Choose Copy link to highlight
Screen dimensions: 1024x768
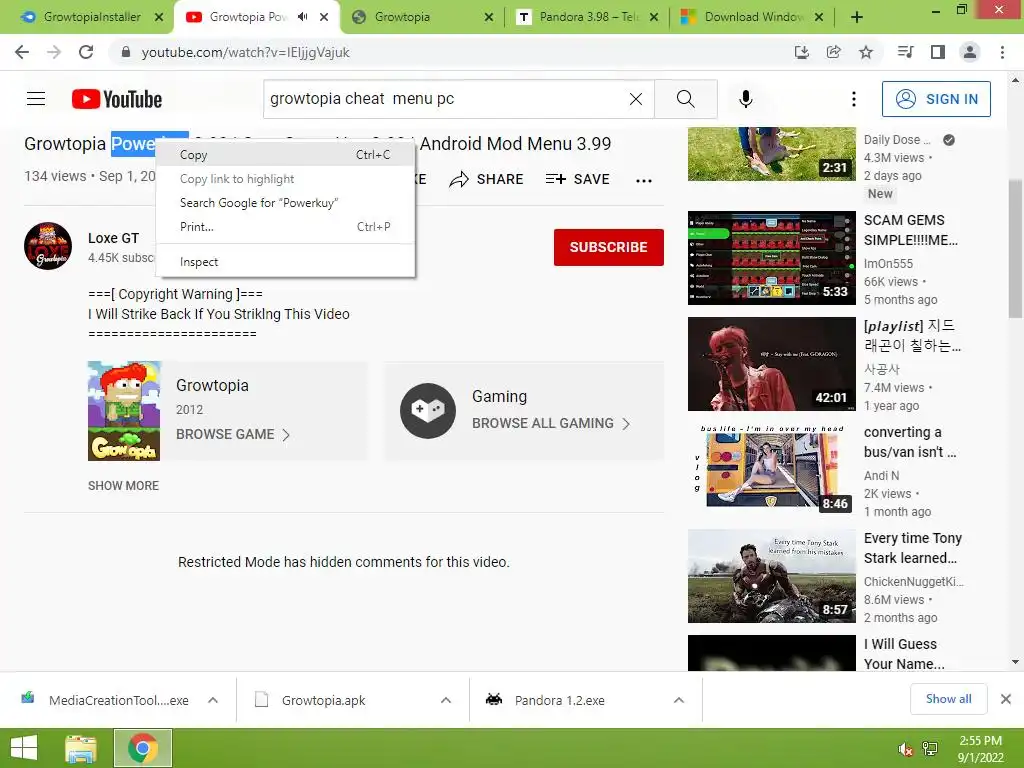coord(285,179)
